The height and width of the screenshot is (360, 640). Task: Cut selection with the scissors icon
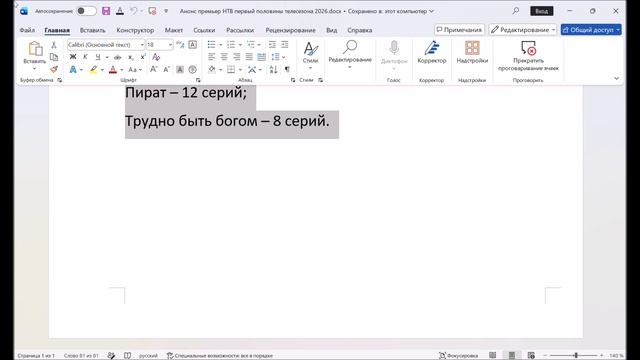coord(53,45)
